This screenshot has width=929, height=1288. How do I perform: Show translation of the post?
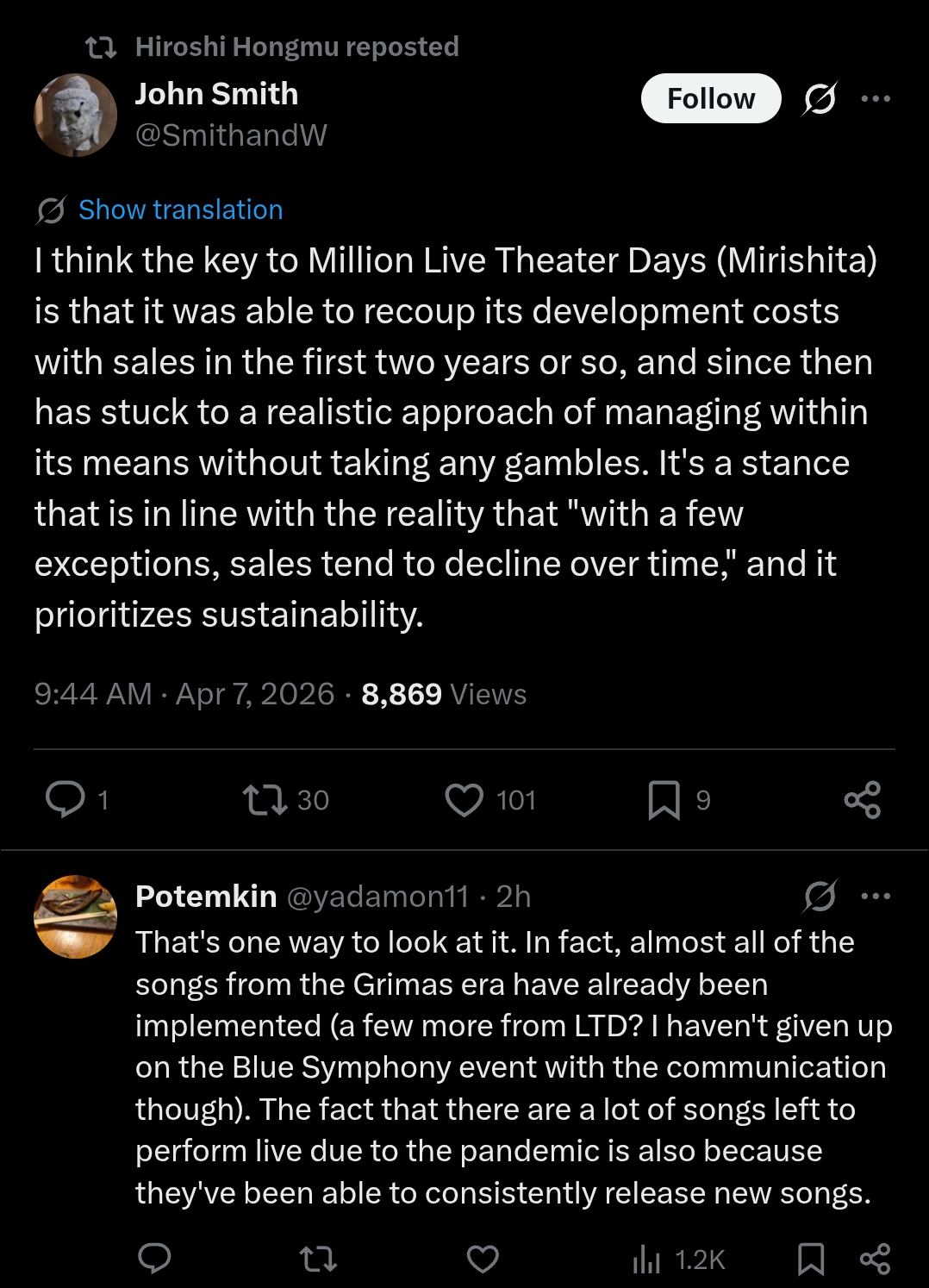point(180,209)
